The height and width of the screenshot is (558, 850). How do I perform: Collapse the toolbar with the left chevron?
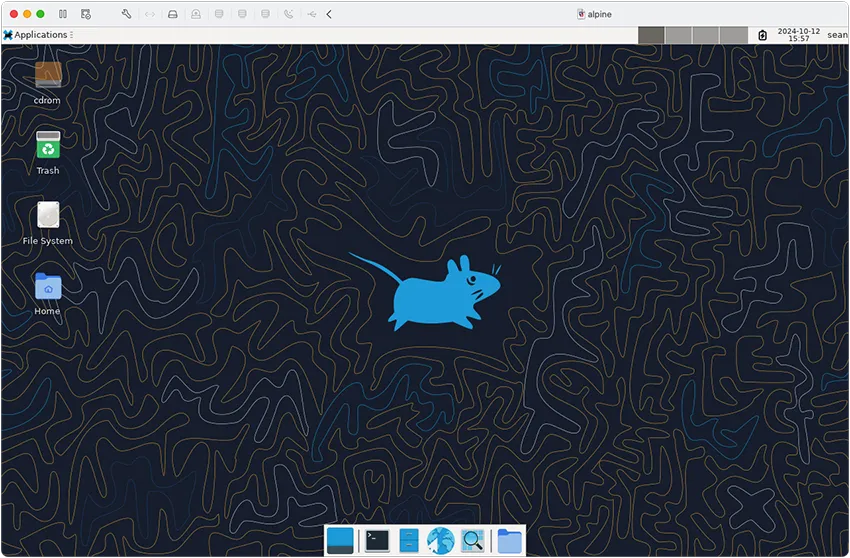coord(329,14)
